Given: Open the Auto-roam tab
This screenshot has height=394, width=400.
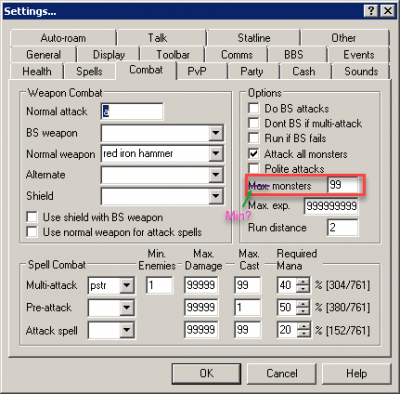Looking at the screenshot, I should click(63, 38).
